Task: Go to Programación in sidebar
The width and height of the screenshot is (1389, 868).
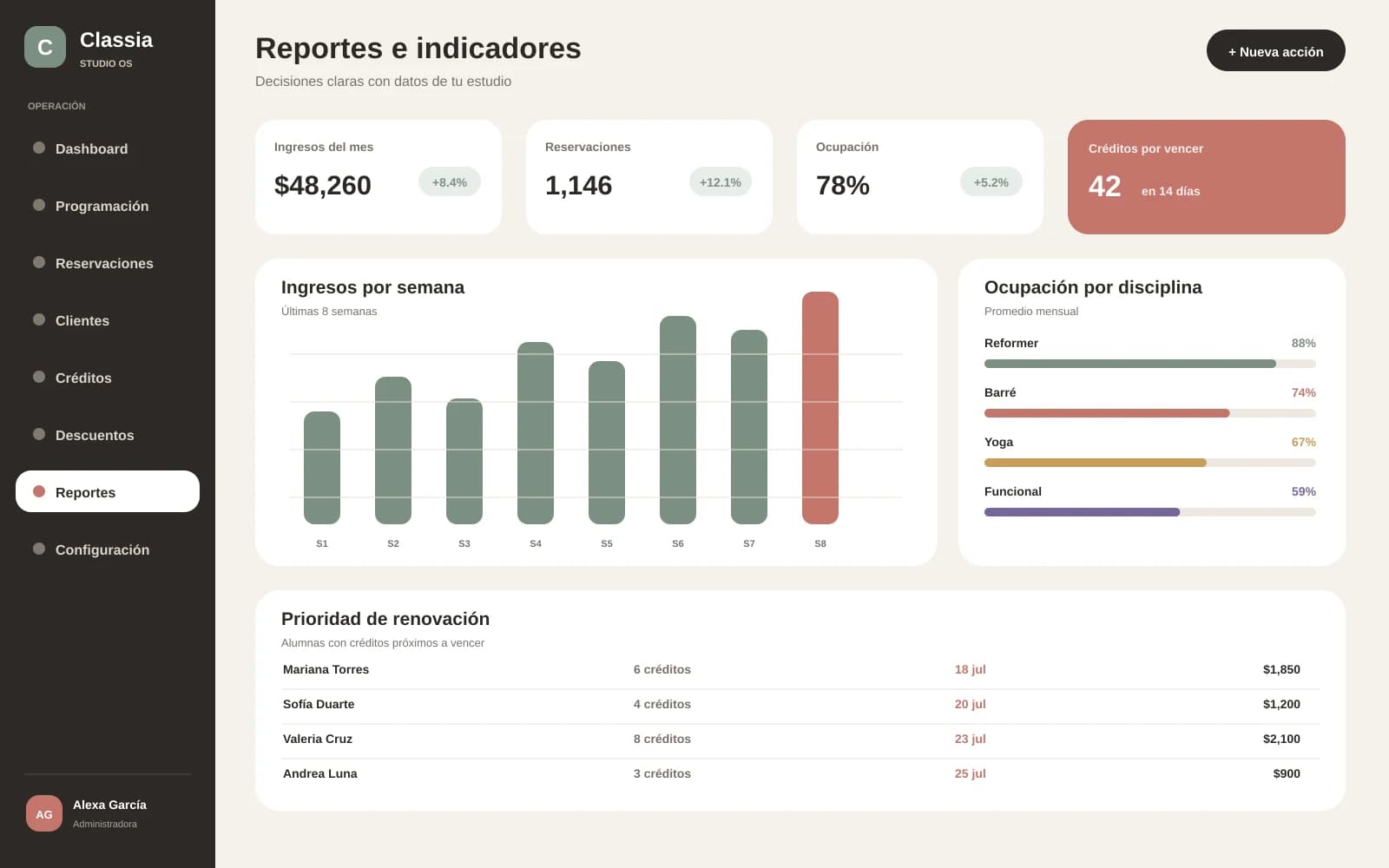Action: 108,206
